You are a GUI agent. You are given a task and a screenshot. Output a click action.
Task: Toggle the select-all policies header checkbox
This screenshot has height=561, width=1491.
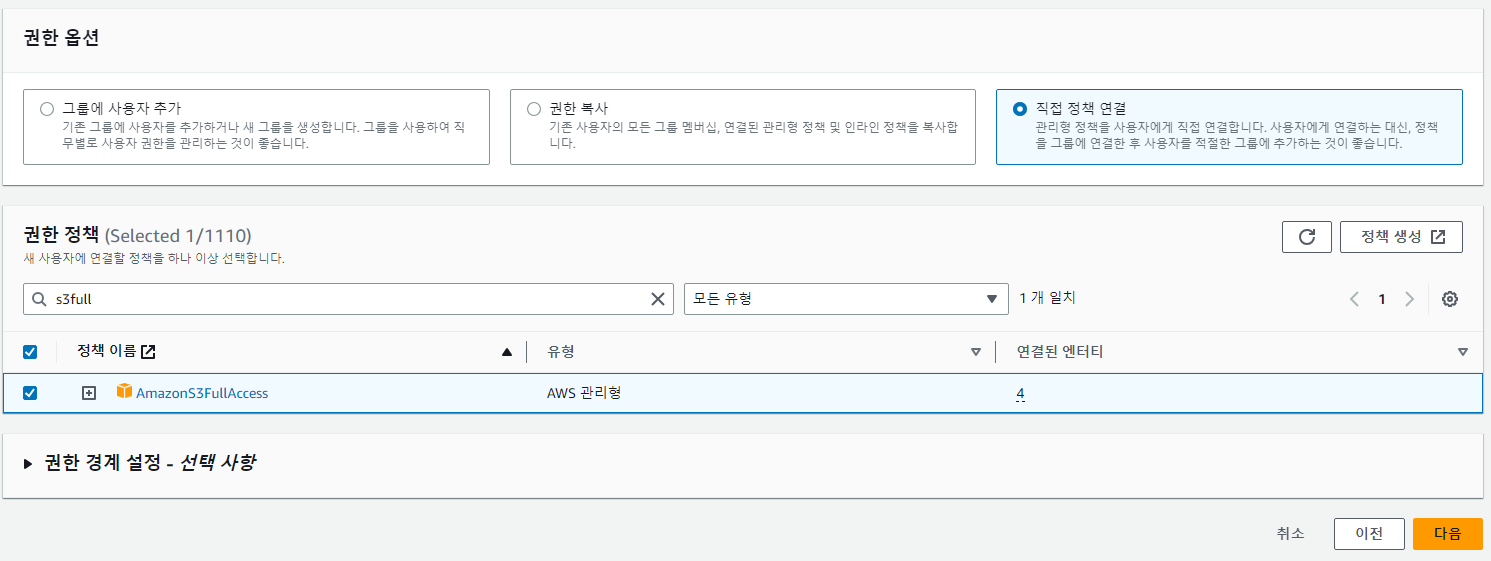pyautogui.click(x=30, y=352)
